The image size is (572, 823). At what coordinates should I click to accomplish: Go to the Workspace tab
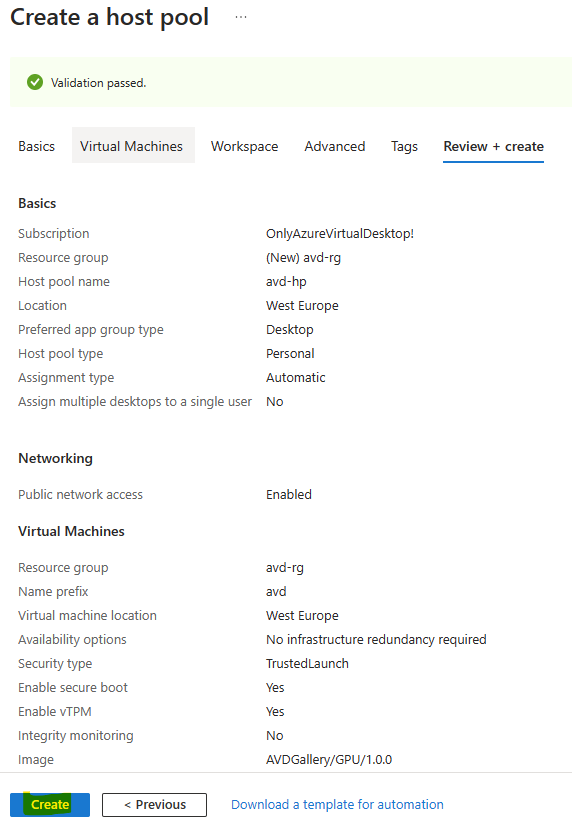[245, 146]
